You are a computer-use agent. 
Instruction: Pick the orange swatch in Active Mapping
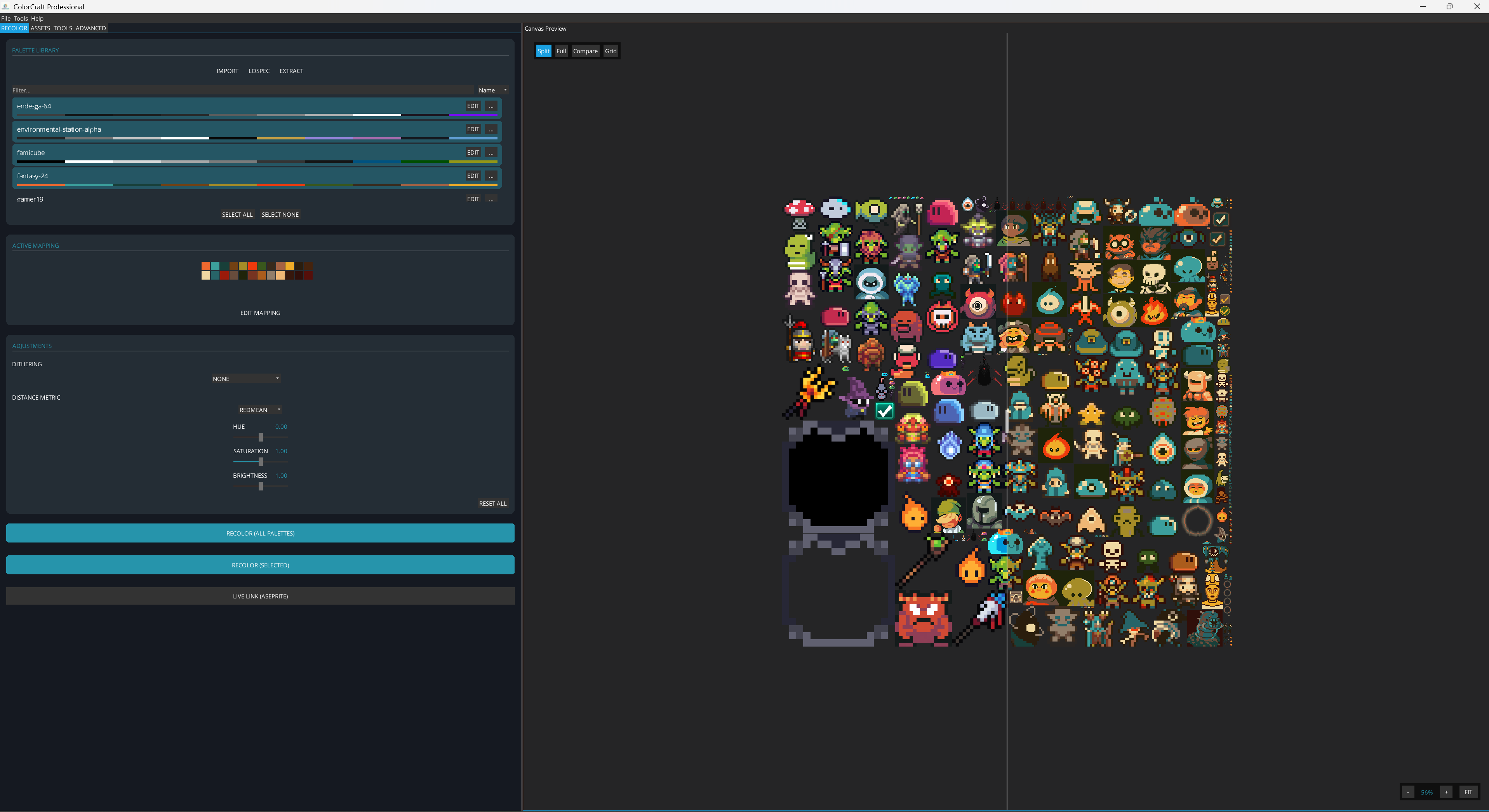(x=206, y=266)
